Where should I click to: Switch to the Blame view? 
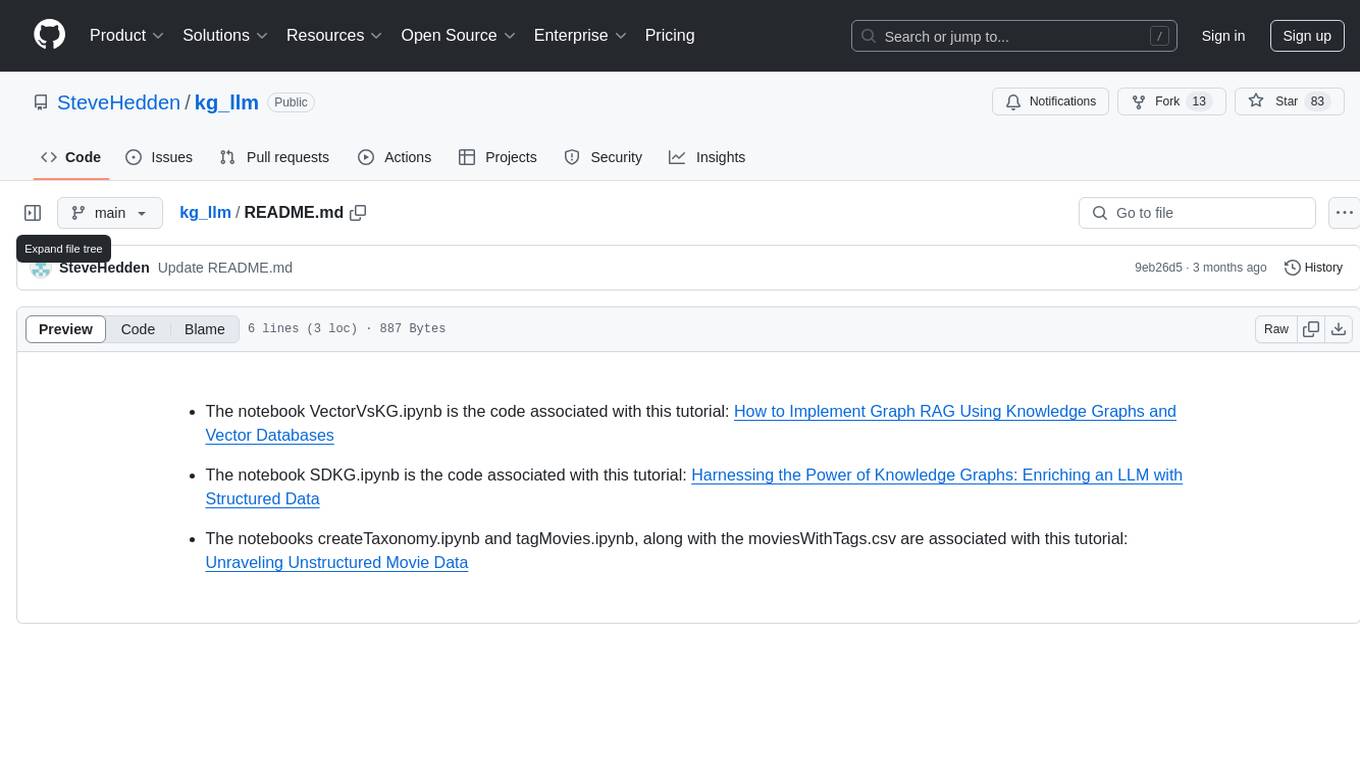[x=205, y=329]
